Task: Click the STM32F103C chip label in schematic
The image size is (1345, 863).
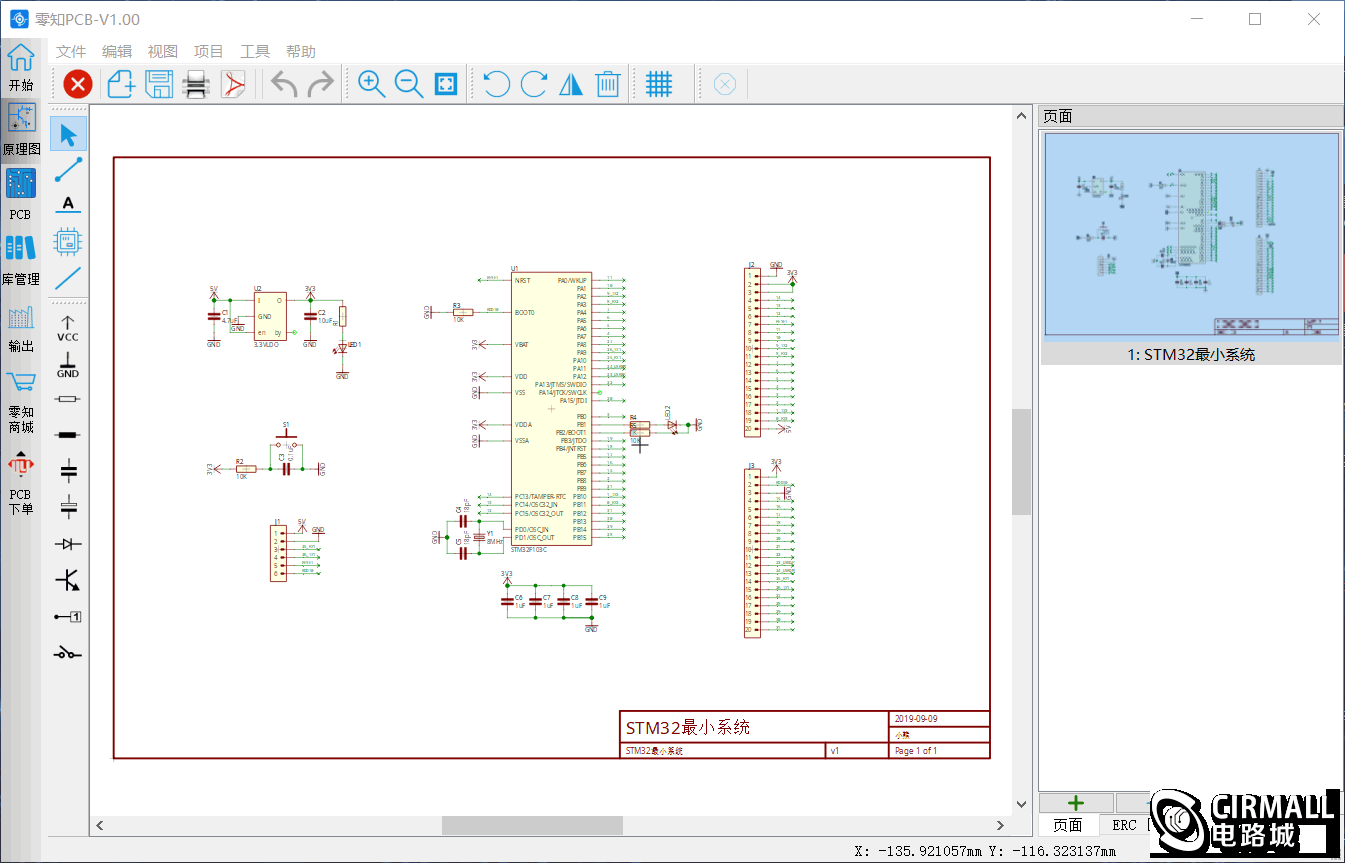Action: (527, 549)
